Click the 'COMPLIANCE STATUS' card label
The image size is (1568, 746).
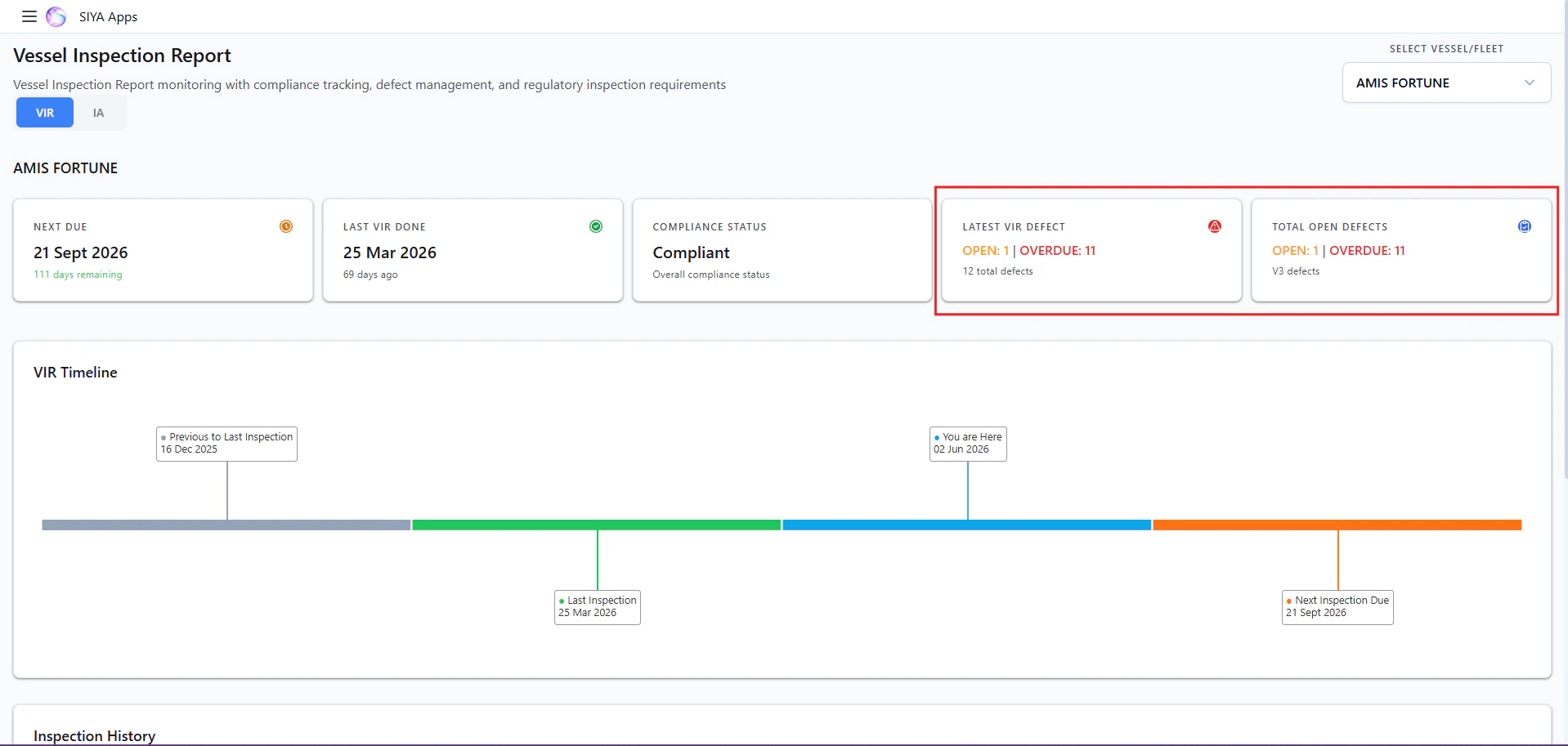click(710, 227)
